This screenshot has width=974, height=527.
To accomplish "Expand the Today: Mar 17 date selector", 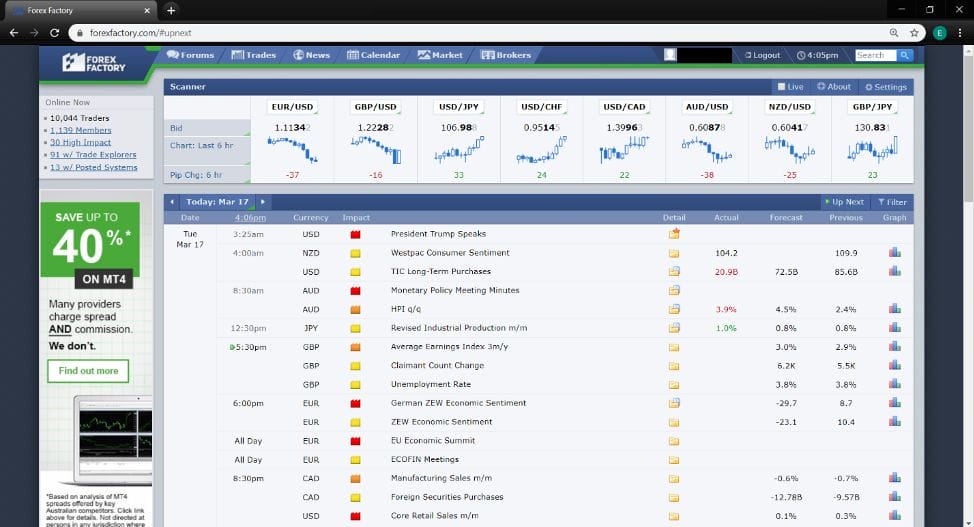I will pyautogui.click(x=217, y=202).
